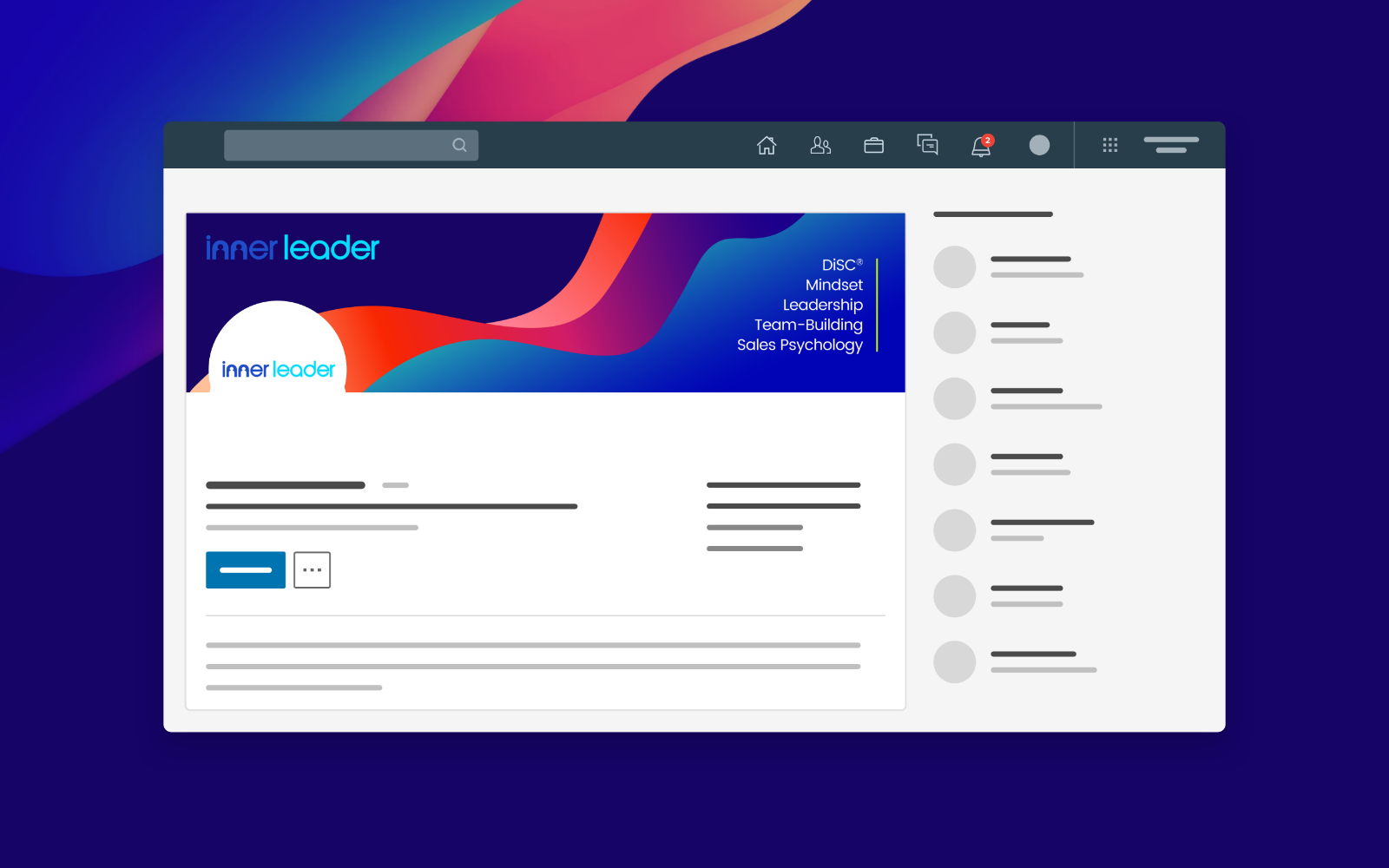
Task: Click the 'Team-Building' text in banner
Action: click(x=808, y=325)
